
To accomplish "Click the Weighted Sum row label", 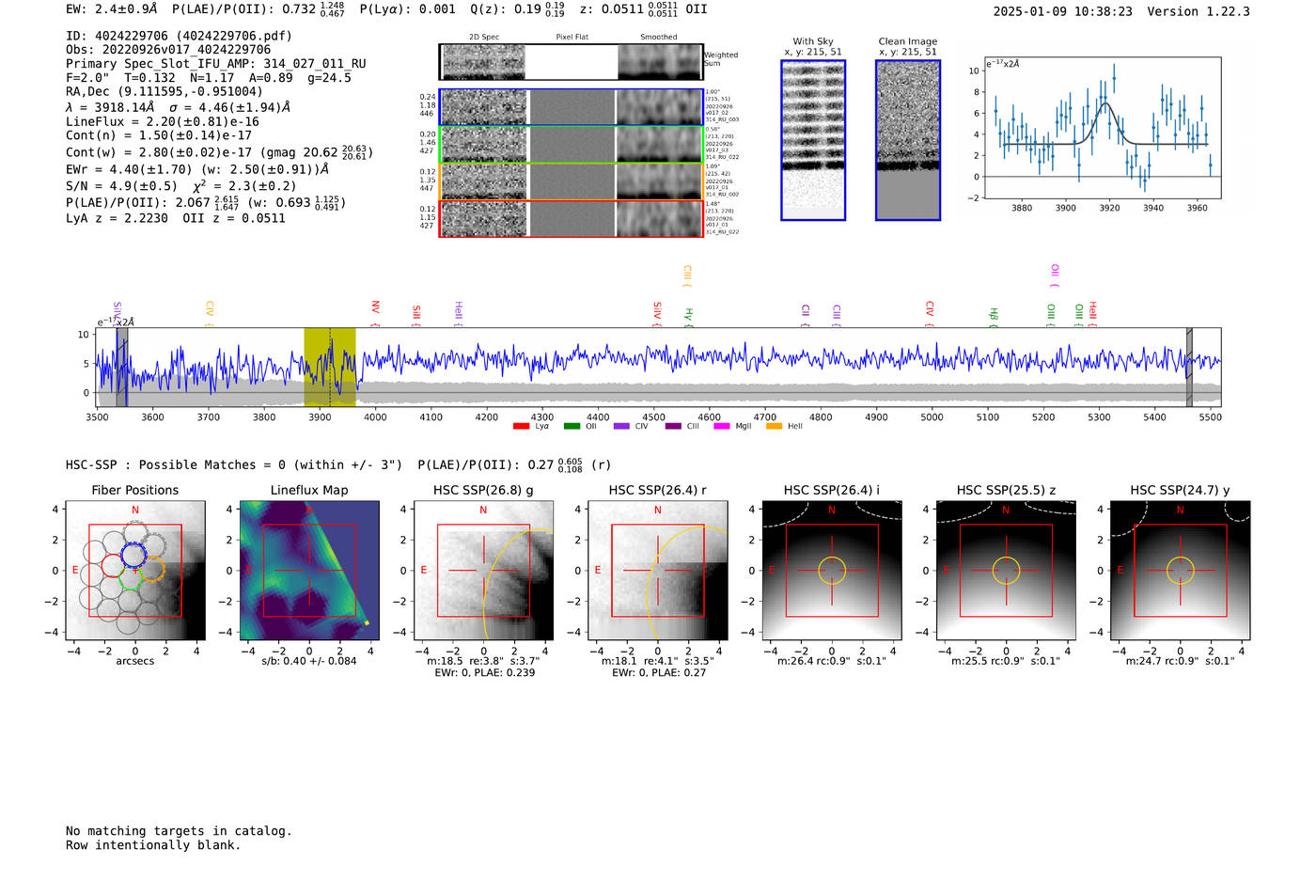I will pos(721,59).
